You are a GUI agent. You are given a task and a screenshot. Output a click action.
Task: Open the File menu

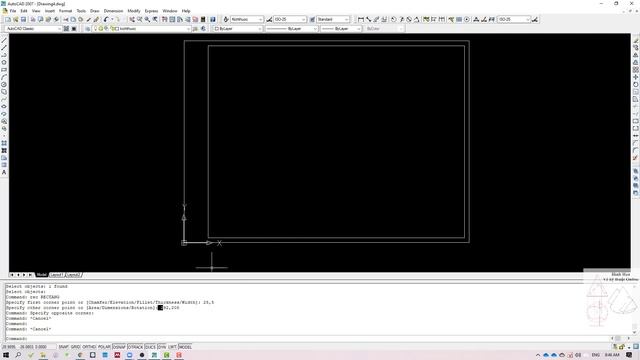tap(13, 11)
